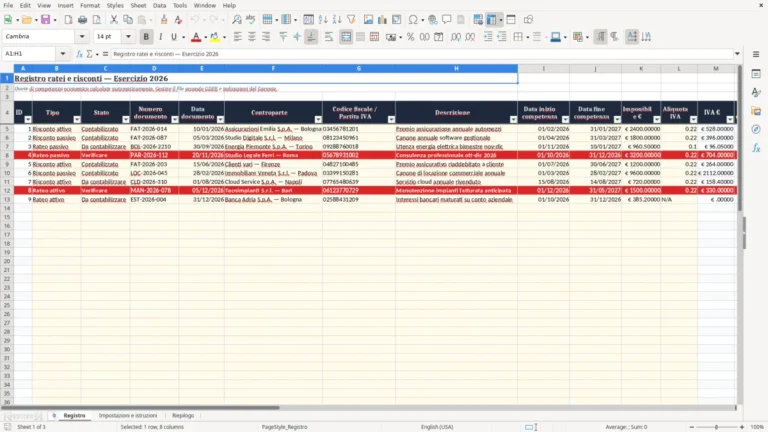The image size is (768, 432).
Task: Open the 14 pt font size dropdown
Action: pos(128,37)
